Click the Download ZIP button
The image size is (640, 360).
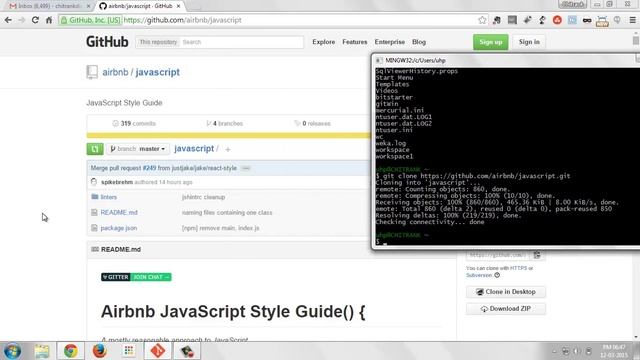coord(506,309)
